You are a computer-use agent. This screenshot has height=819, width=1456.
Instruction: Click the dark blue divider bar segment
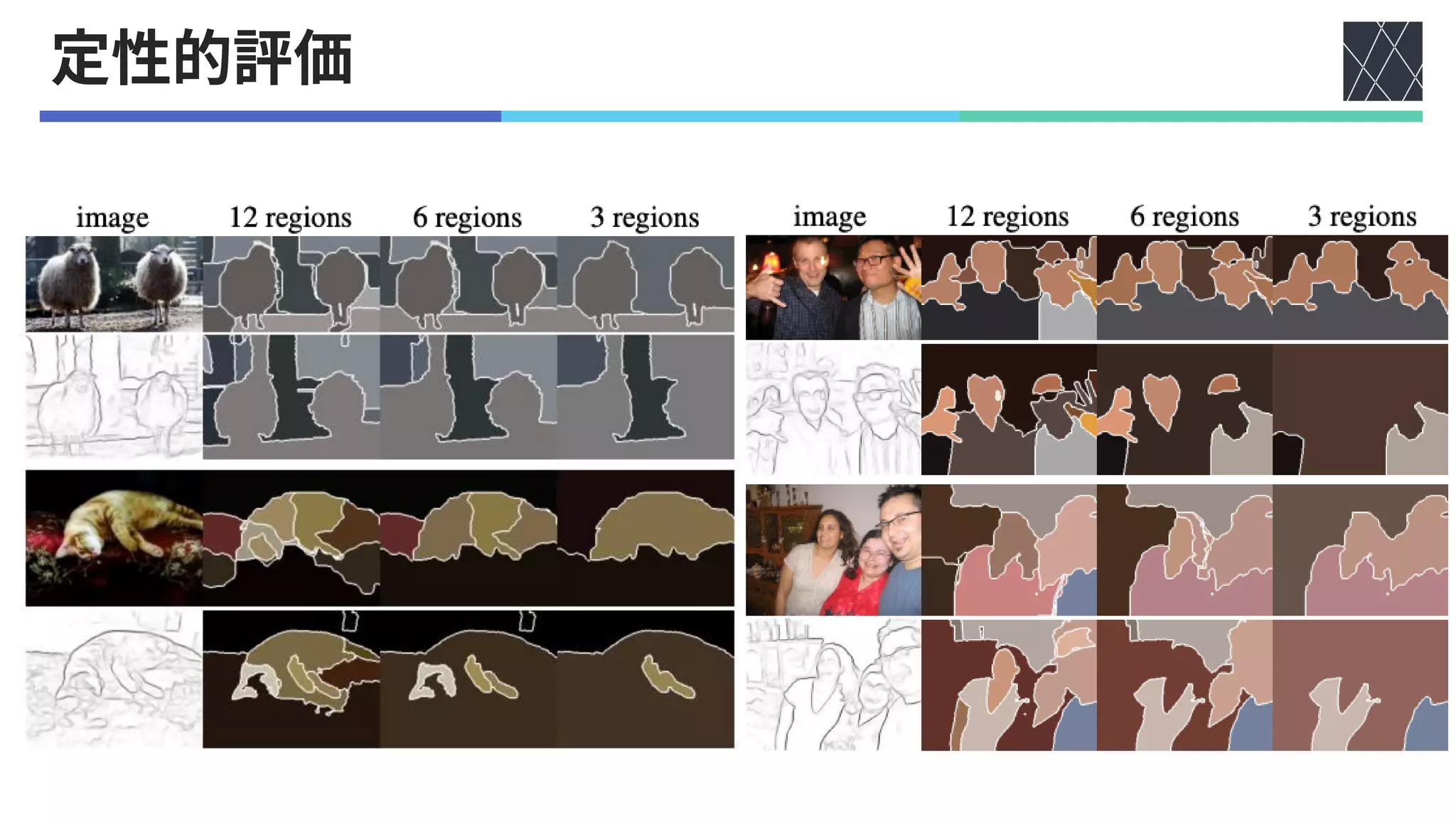tap(270, 116)
